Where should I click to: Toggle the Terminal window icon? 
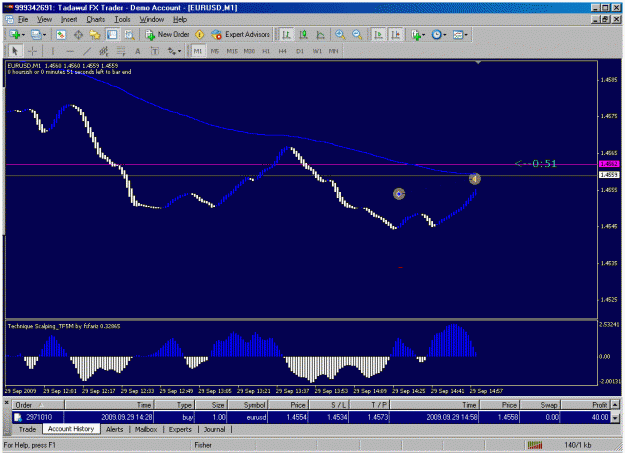point(112,35)
